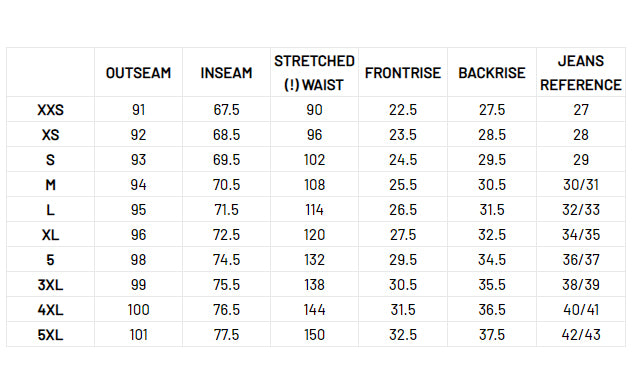This screenshot has width=633, height=369.
Task: Click the 3XL size row label
Action: 50,285
